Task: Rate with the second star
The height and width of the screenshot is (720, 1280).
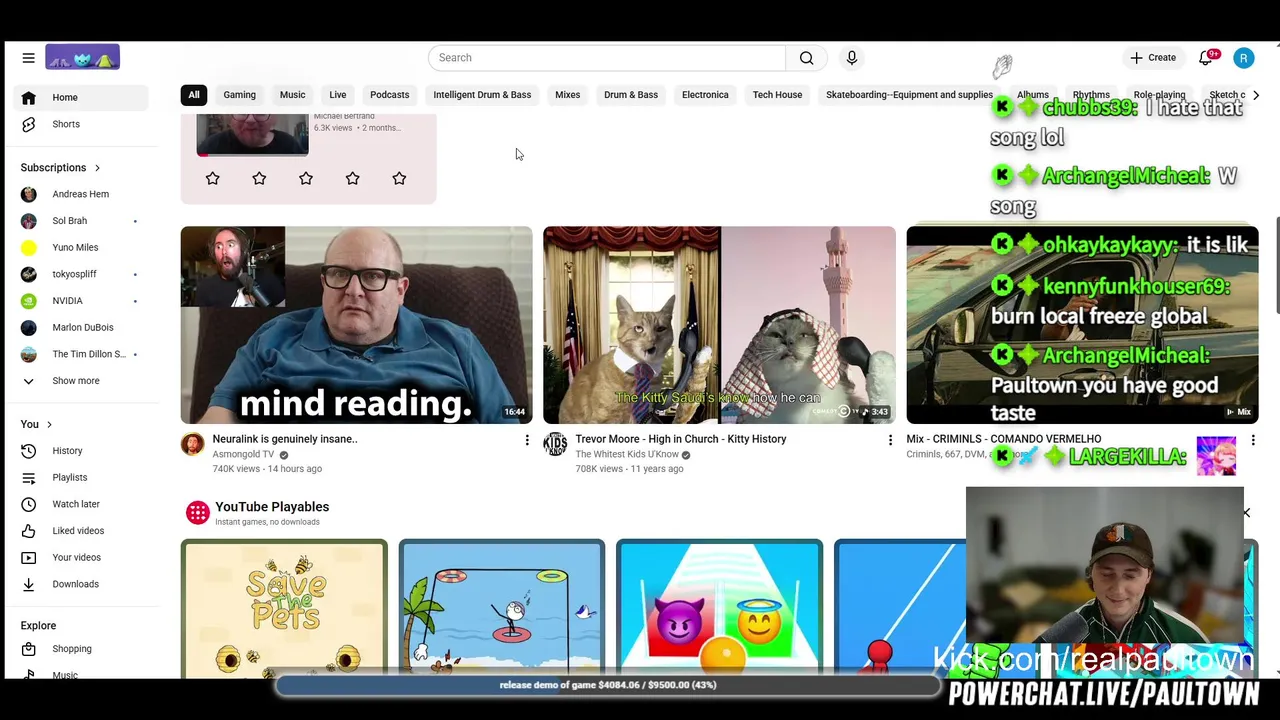Action: [x=259, y=178]
